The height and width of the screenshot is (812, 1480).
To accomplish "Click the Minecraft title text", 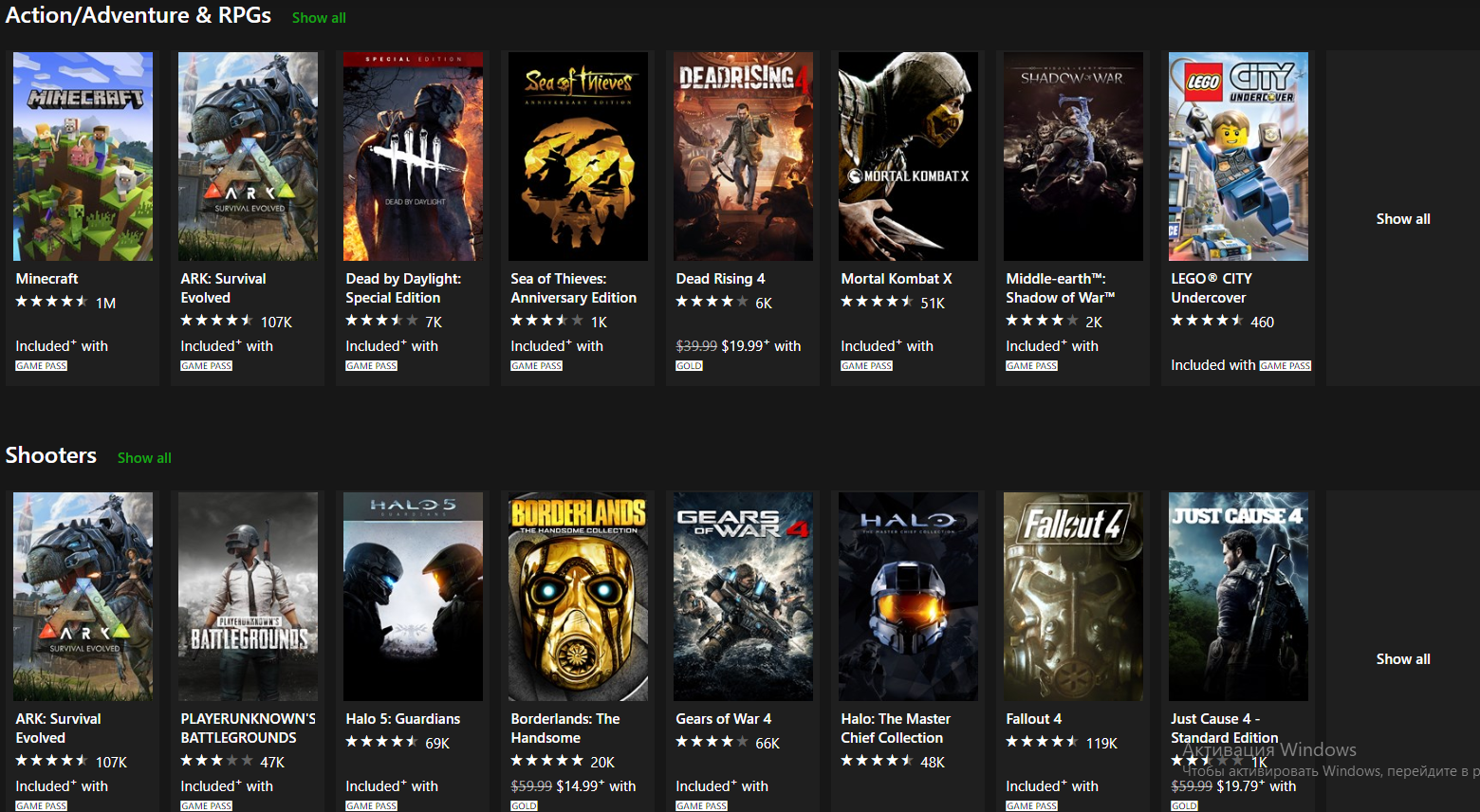I will pyautogui.click(x=46, y=279).
